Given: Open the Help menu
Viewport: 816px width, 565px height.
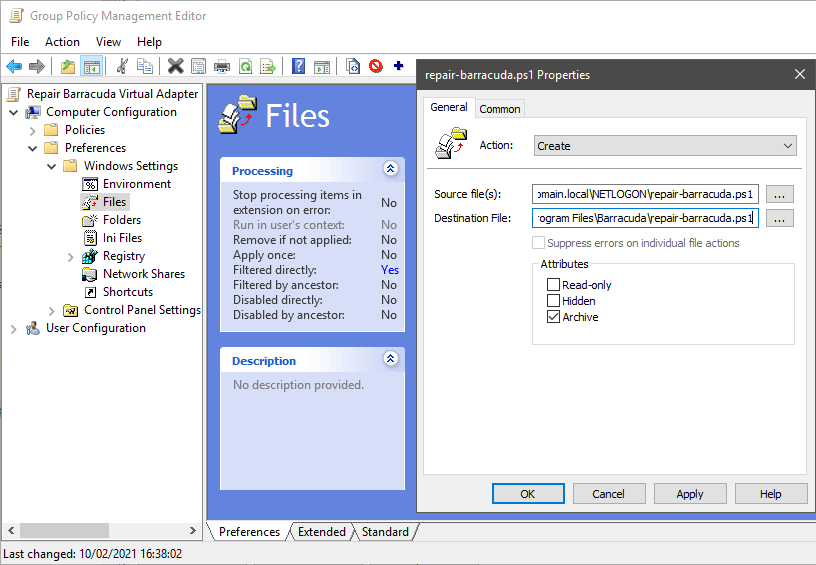Looking at the screenshot, I should pyautogui.click(x=149, y=42).
